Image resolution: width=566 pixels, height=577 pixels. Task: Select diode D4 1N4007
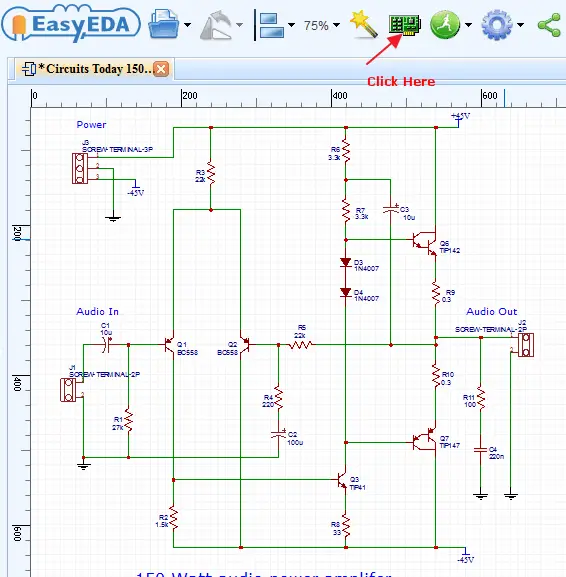(346, 292)
